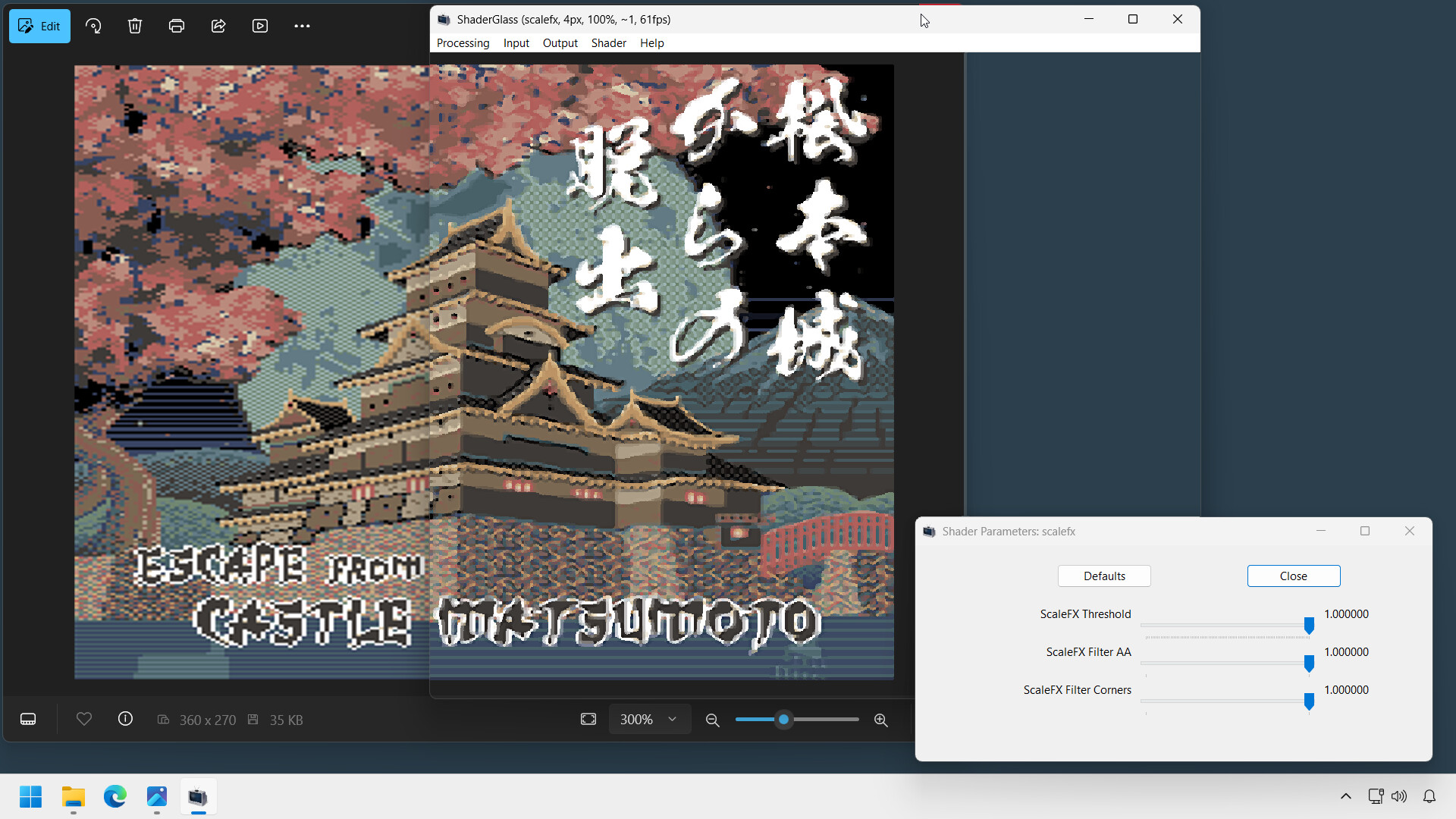Zoom in on the photo
The height and width of the screenshot is (819, 1456).
(880, 719)
